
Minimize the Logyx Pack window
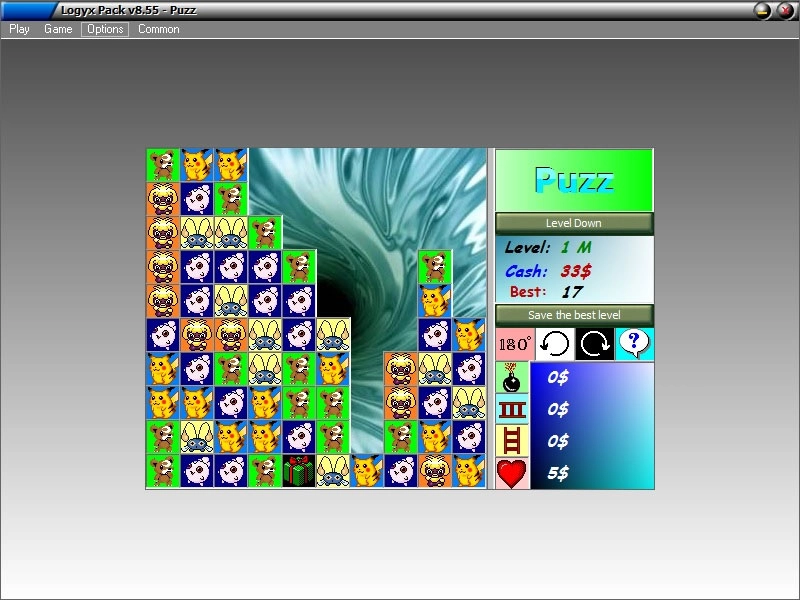point(763,11)
